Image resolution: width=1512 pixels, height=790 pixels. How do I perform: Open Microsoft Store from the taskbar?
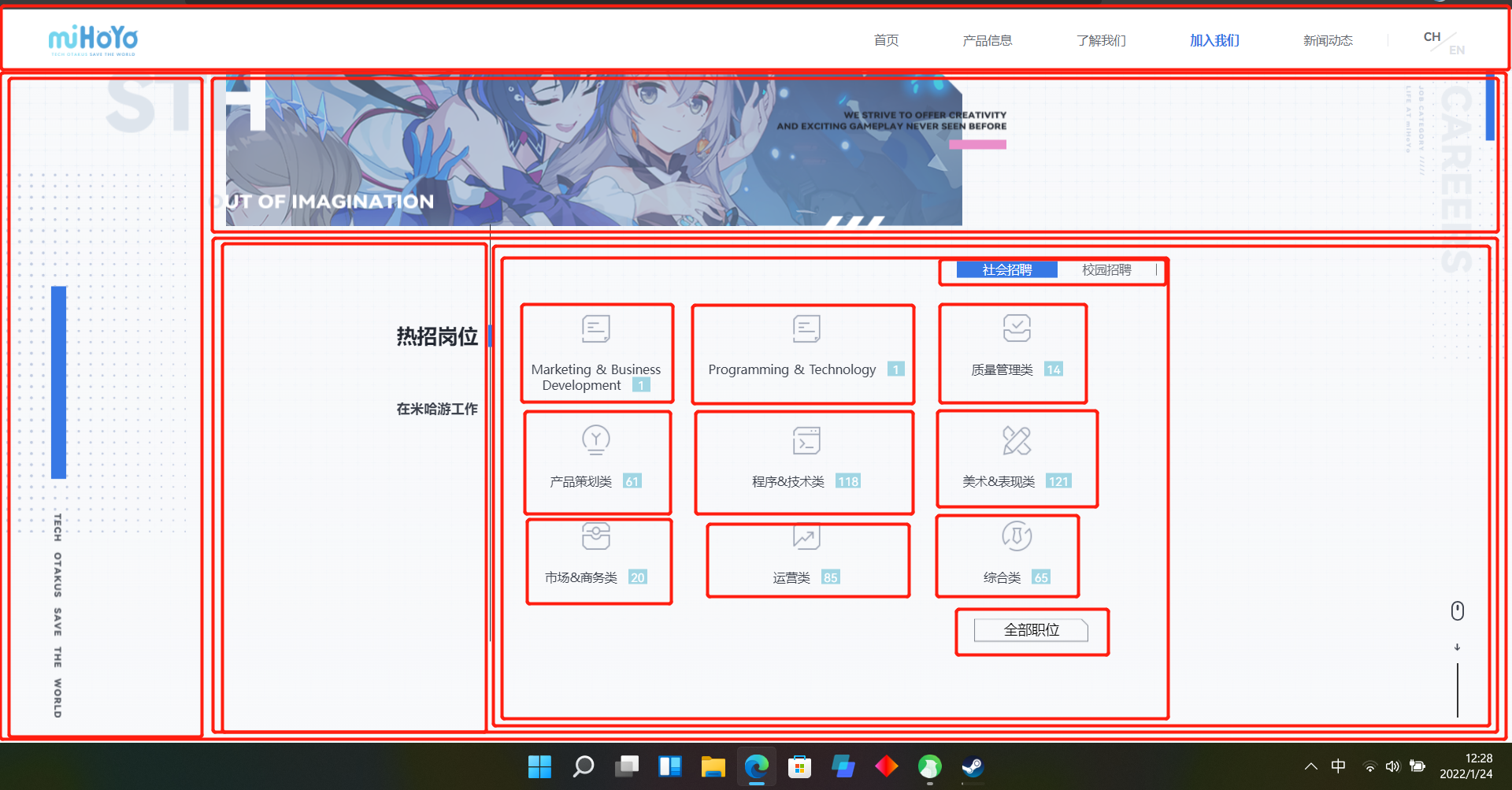point(800,766)
